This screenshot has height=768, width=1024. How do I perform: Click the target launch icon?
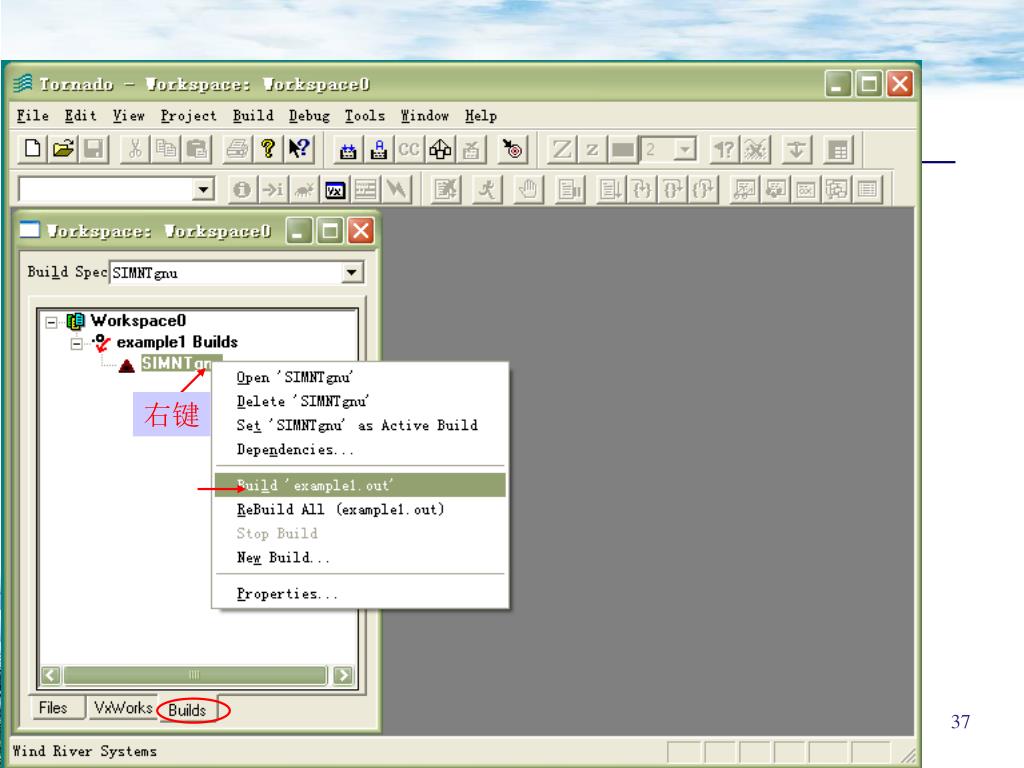pos(513,150)
